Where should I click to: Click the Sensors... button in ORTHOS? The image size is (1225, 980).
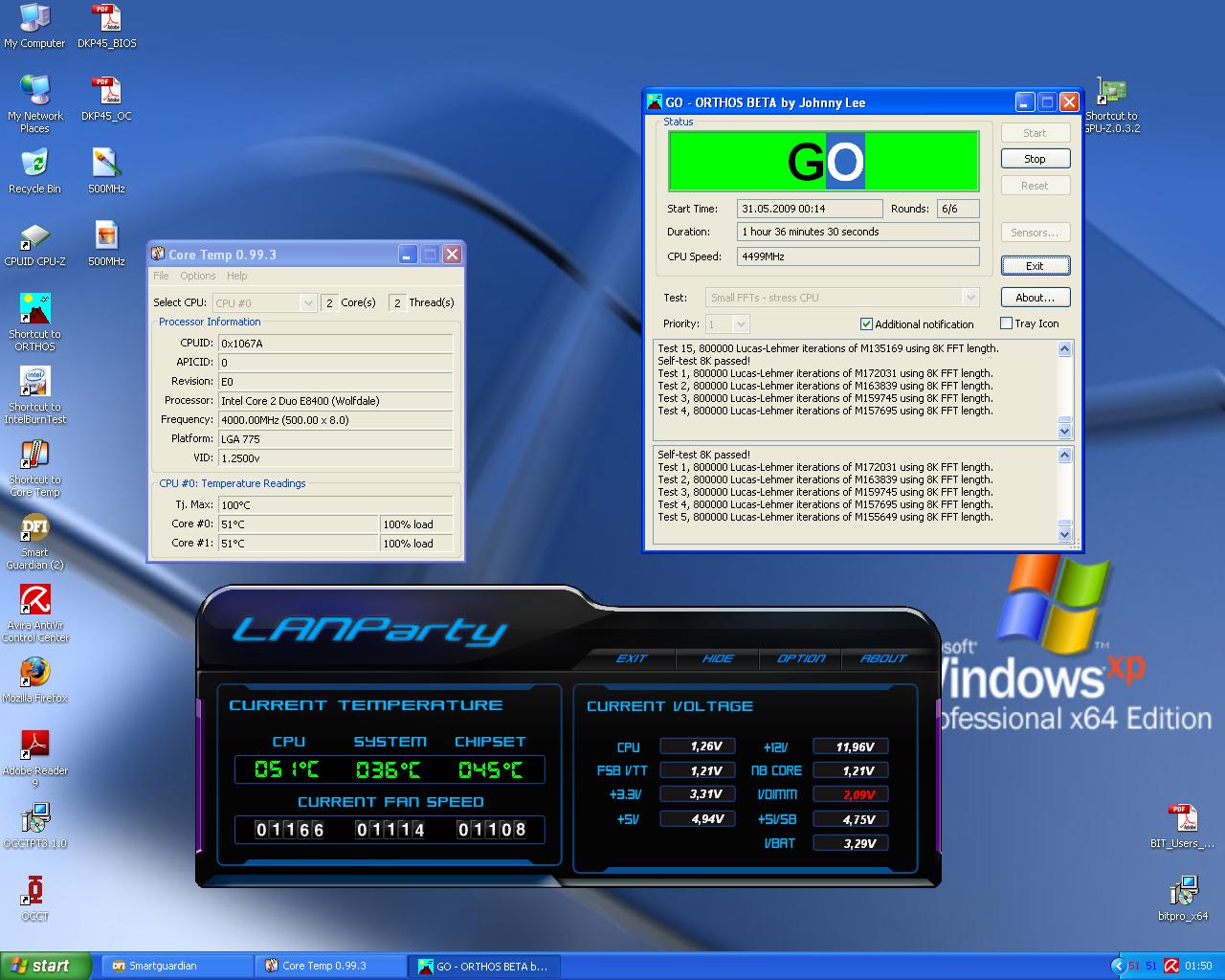1035,233
